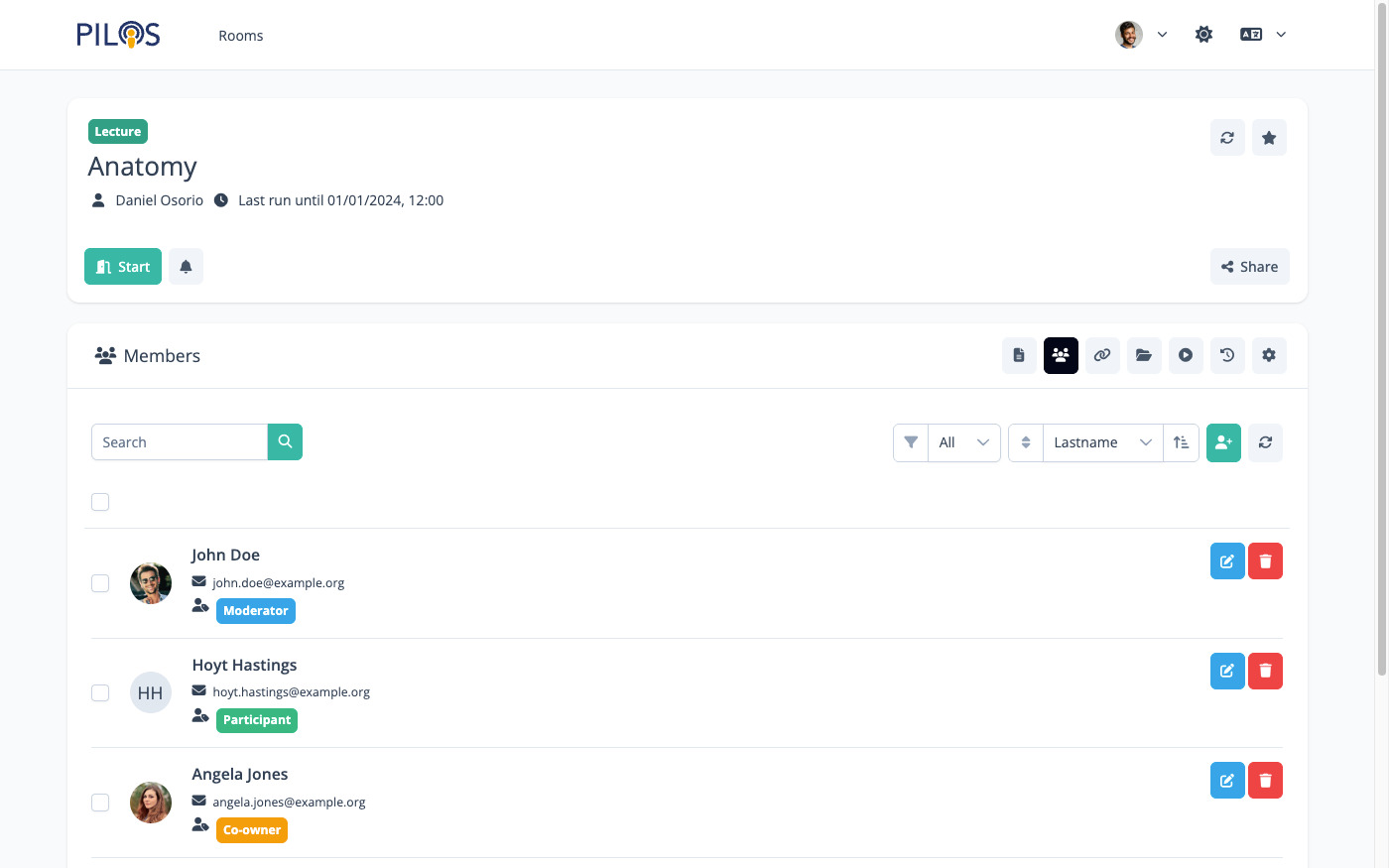Switch to the Personalized links tab
Viewport: 1389px width, 868px height.
click(x=1102, y=355)
